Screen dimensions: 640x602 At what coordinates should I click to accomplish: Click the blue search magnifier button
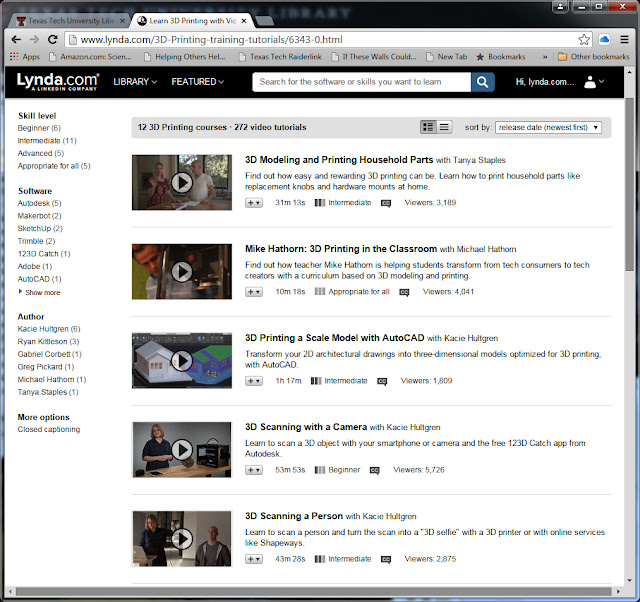482,82
